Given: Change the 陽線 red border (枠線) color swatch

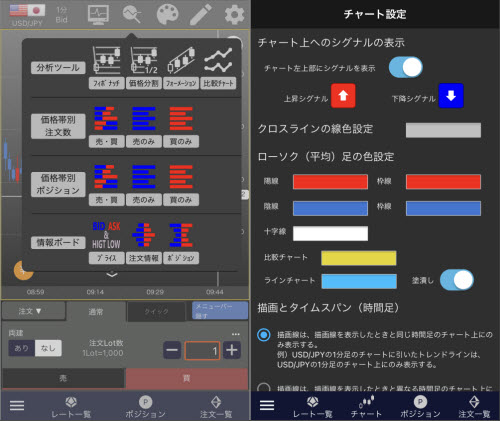Looking at the screenshot, I should click(x=443, y=182).
